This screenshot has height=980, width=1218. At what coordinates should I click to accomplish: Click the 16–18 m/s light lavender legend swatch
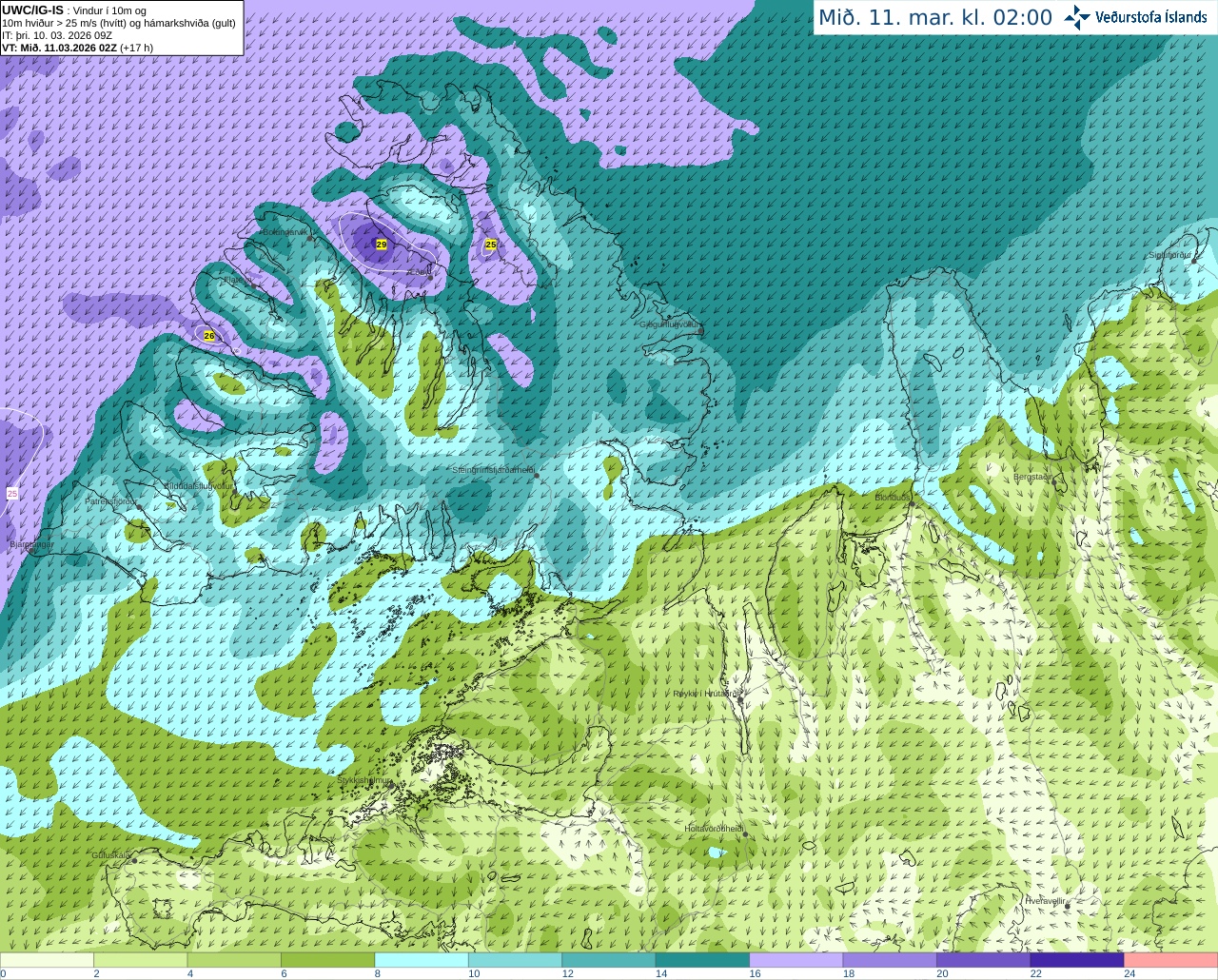tap(796, 960)
